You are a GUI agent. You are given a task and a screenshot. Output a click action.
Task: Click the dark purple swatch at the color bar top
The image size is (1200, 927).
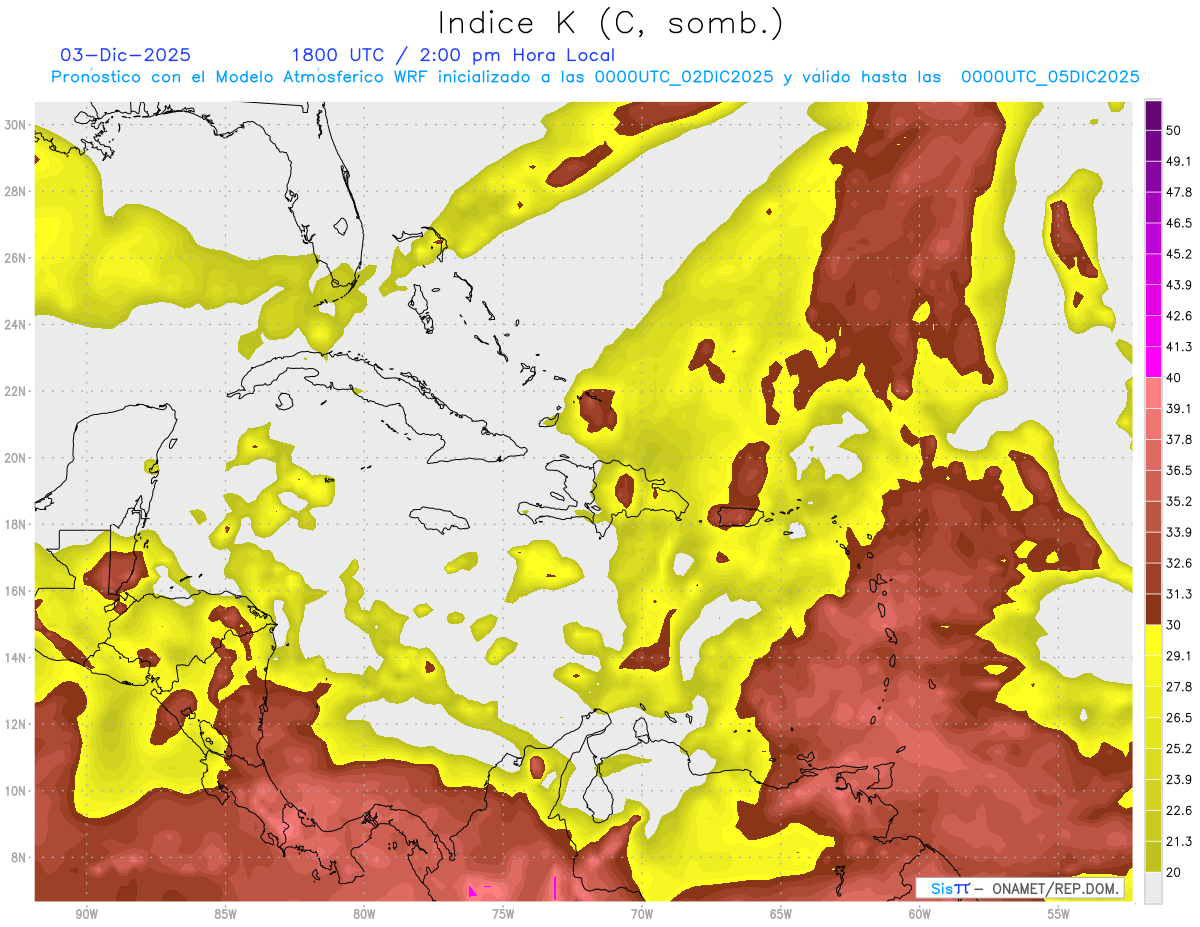tap(1153, 115)
